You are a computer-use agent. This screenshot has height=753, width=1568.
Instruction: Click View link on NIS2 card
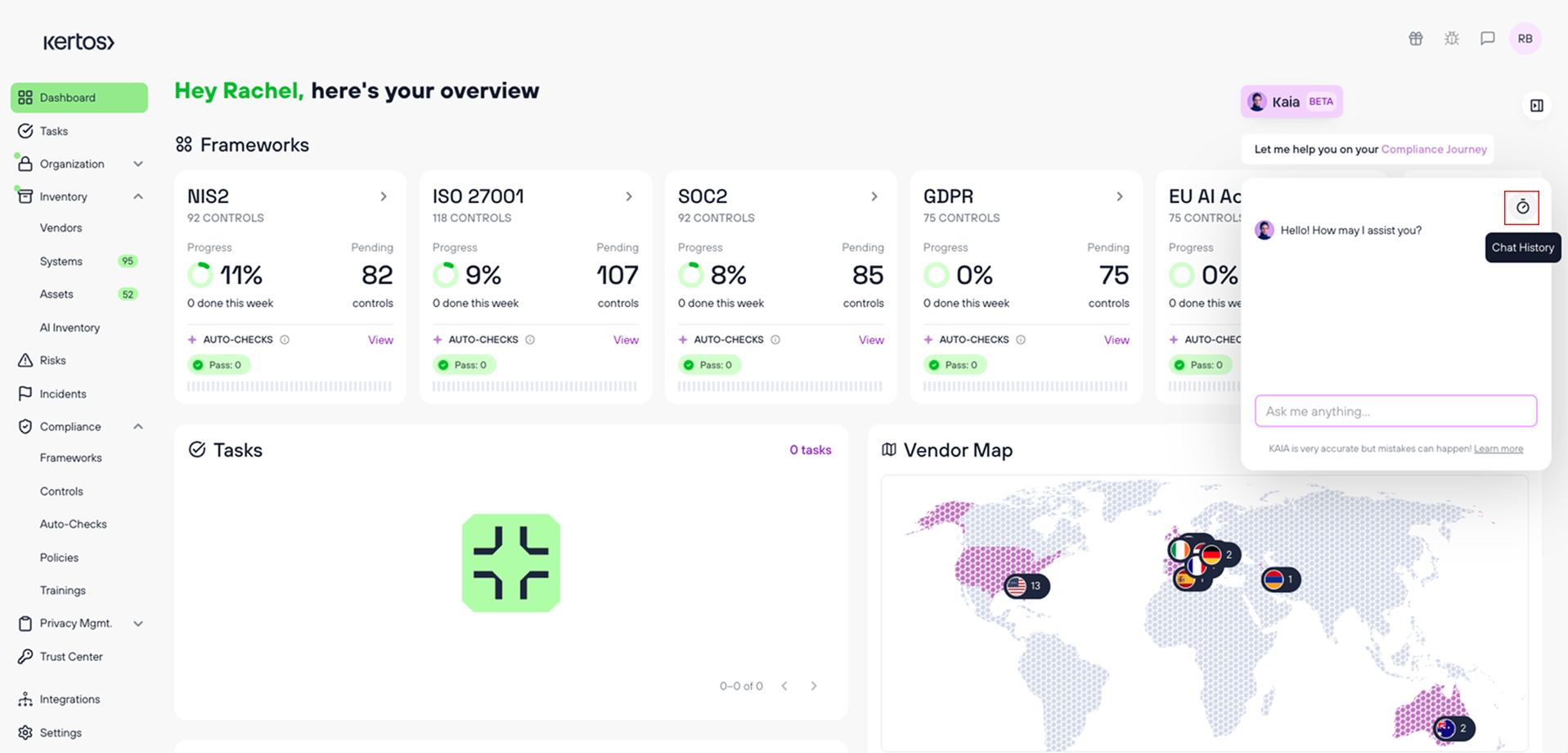point(380,340)
